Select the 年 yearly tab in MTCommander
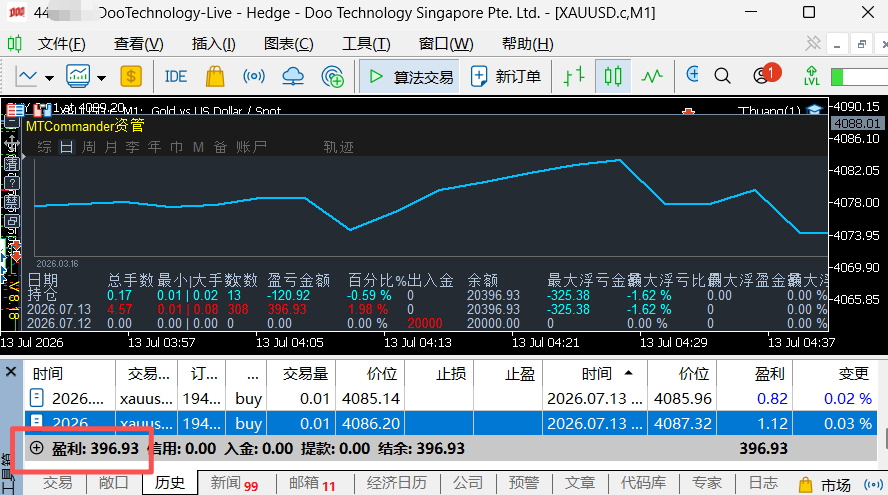Image resolution: width=888 pixels, height=495 pixels. pos(154,147)
